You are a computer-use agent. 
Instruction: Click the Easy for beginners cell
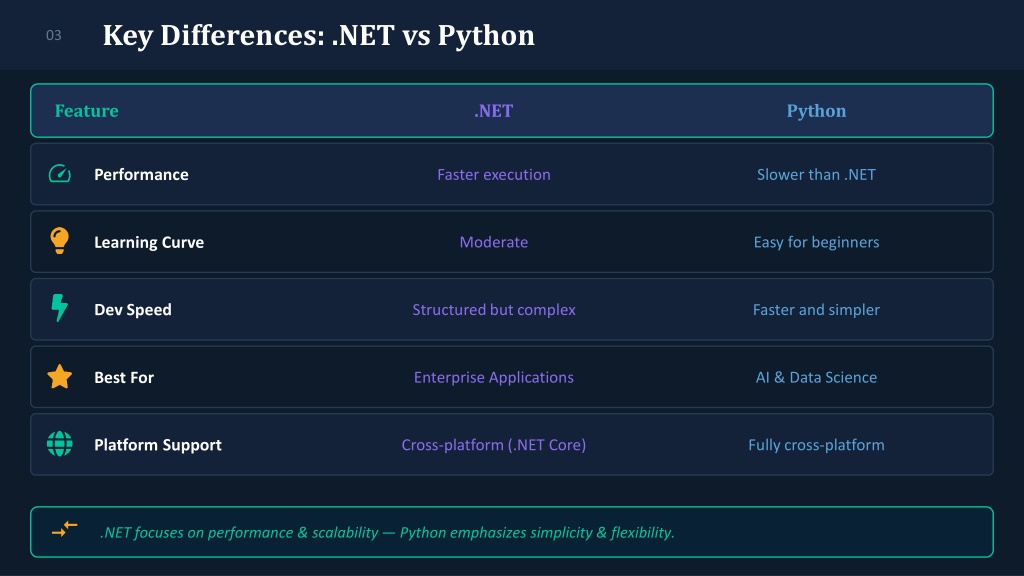click(816, 242)
